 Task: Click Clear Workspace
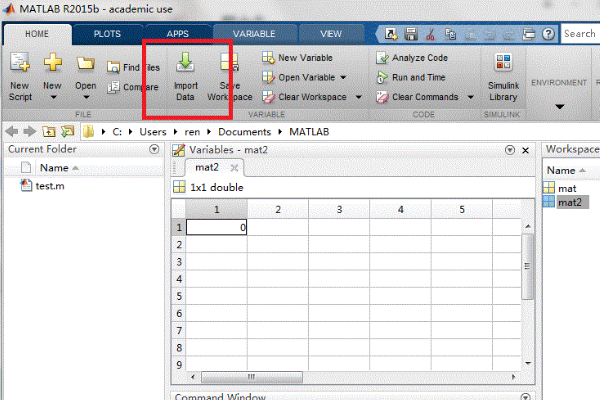coord(305,97)
